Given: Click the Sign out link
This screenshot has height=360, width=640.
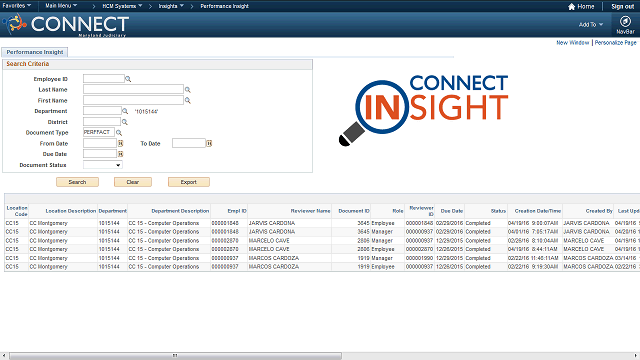Looking at the screenshot, I should pos(622,7).
